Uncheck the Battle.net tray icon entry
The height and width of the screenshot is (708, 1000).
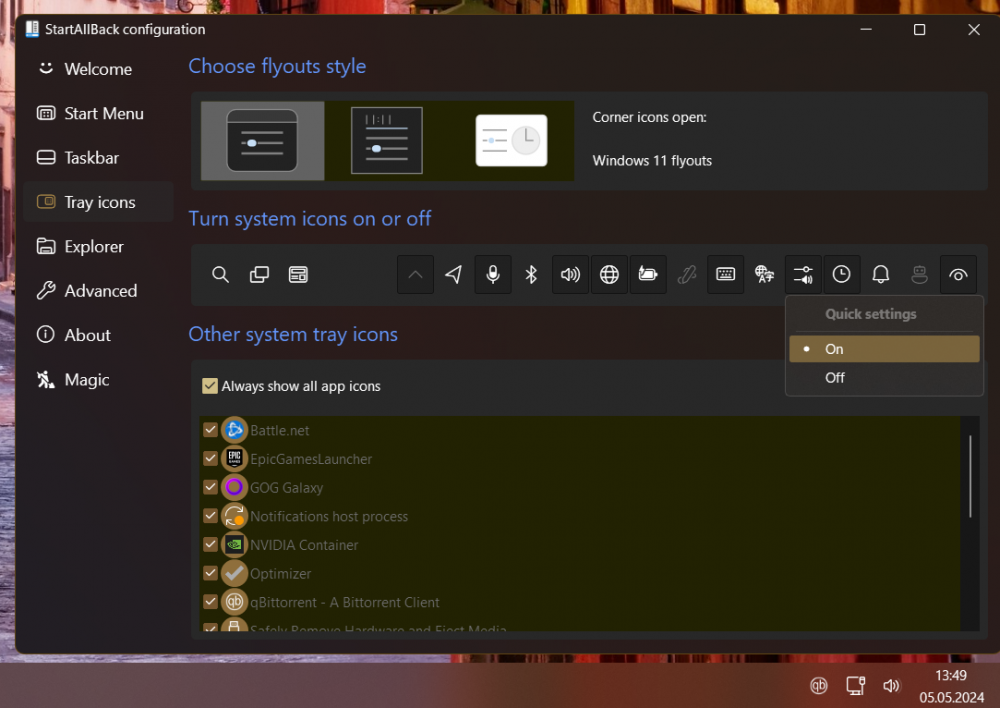point(210,430)
